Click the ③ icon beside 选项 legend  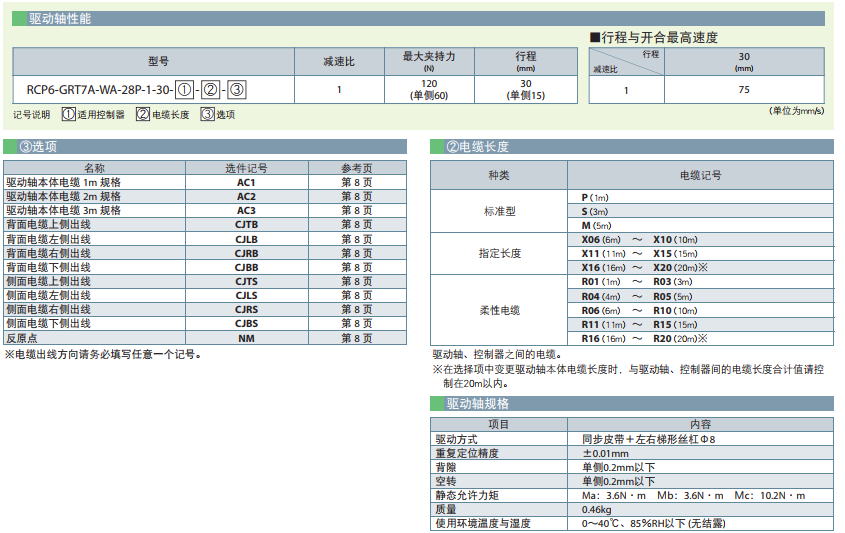pos(206,115)
